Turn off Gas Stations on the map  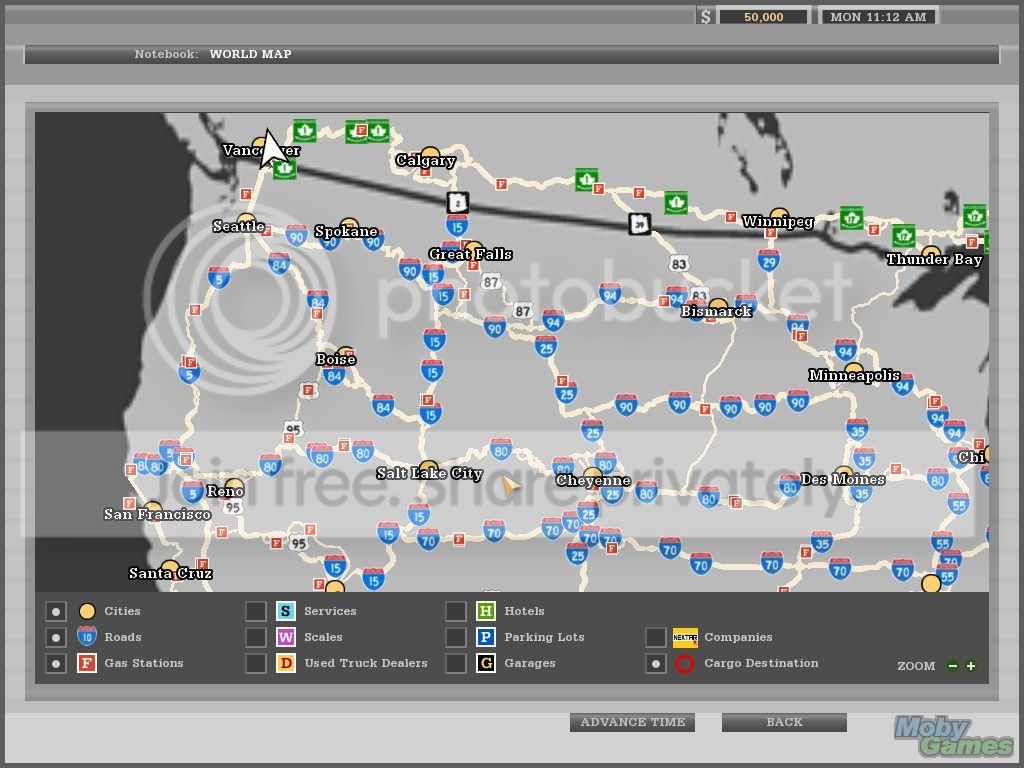pyautogui.click(x=56, y=664)
